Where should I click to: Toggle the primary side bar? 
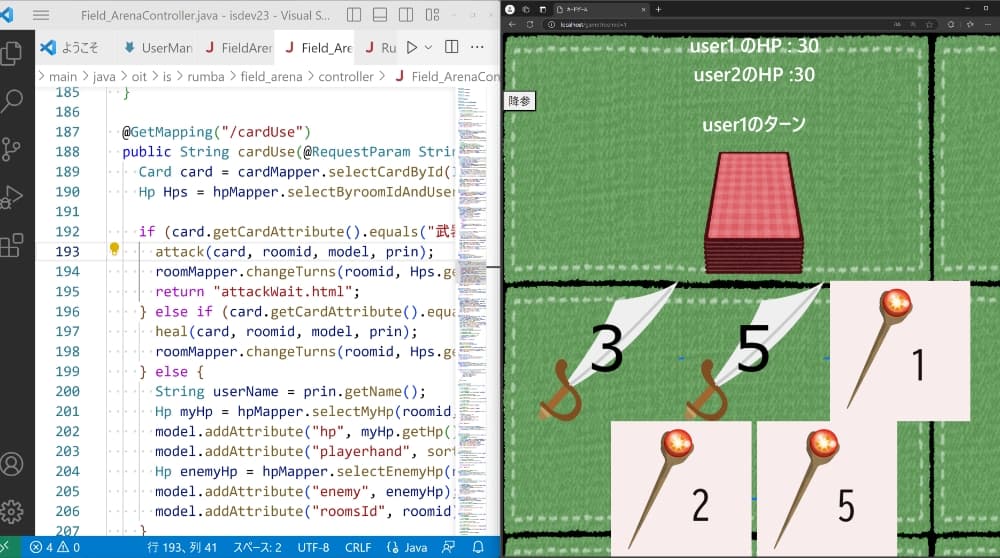point(354,15)
